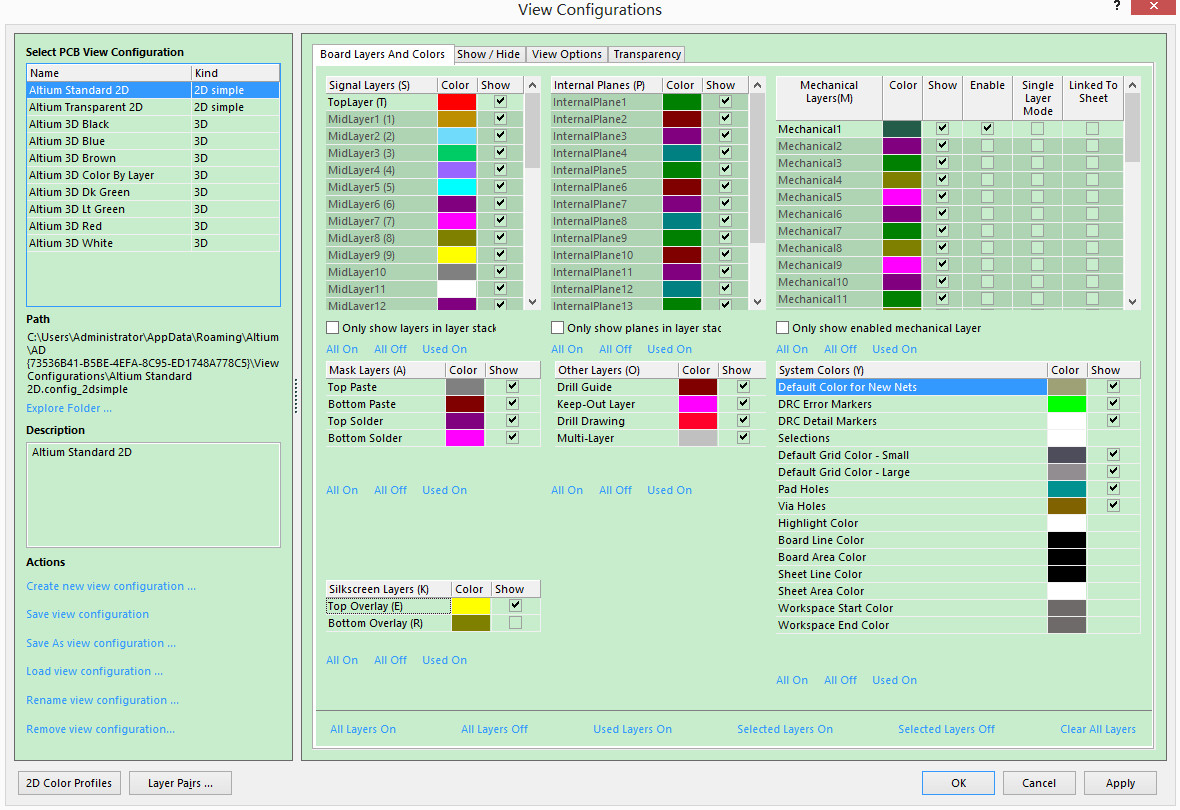Viewport: 1180px width, 810px height.
Task: Click Remove view configuration link
Action: (100, 729)
